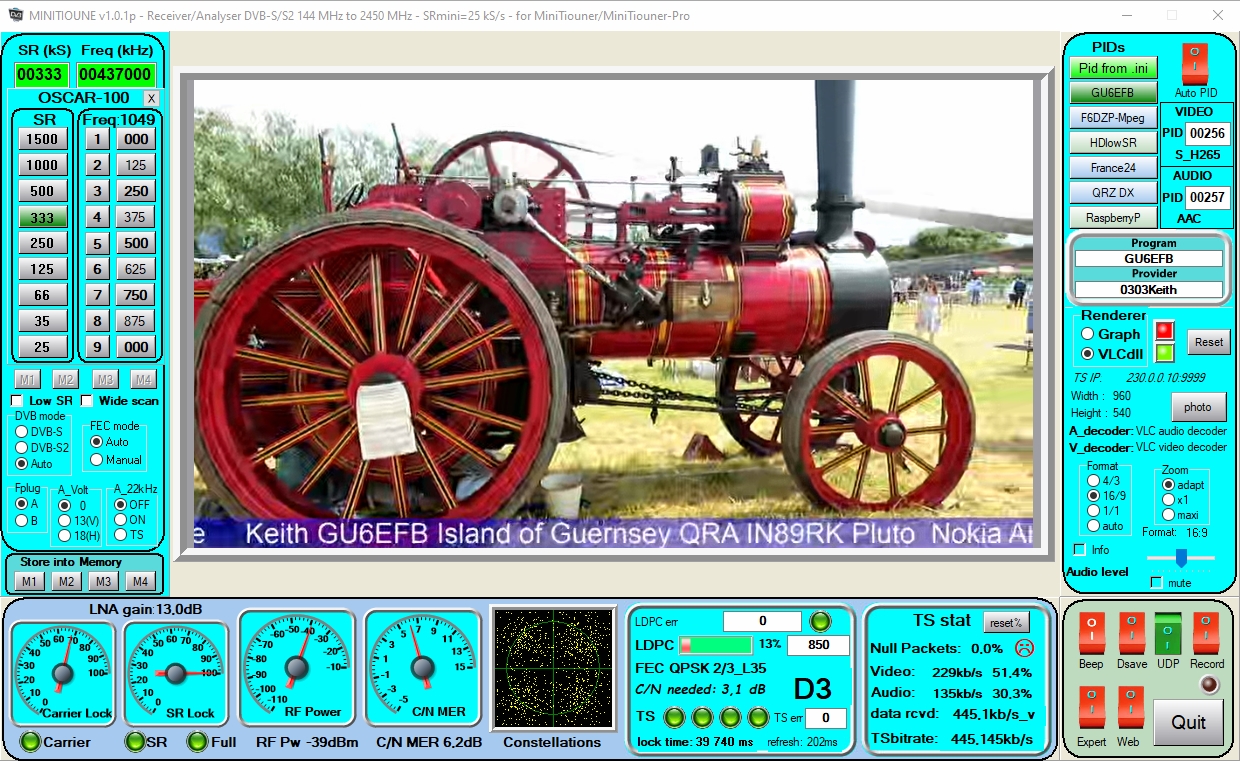Take a snapshot with photo button

(1198, 407)
